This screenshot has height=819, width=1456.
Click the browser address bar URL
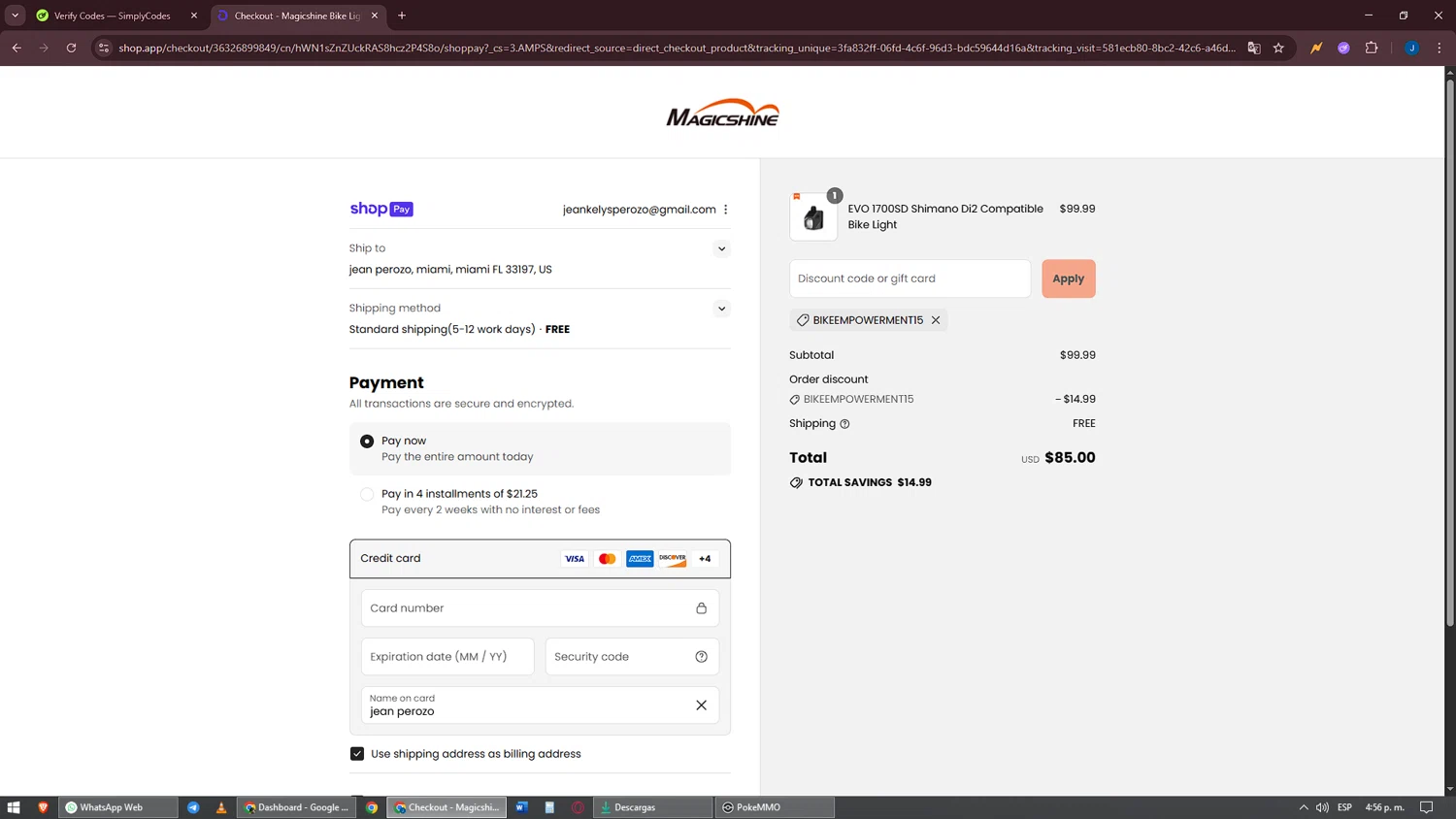tap(677, 48)
